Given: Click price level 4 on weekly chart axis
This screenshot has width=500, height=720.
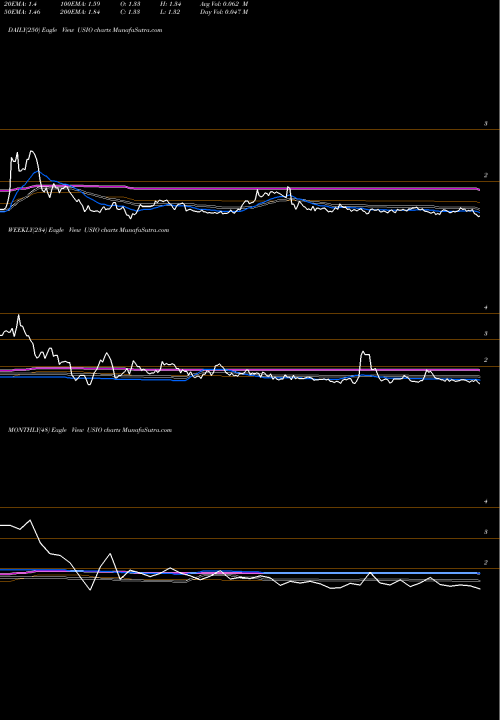Looking at the screenshot, I should pos(486,308).
